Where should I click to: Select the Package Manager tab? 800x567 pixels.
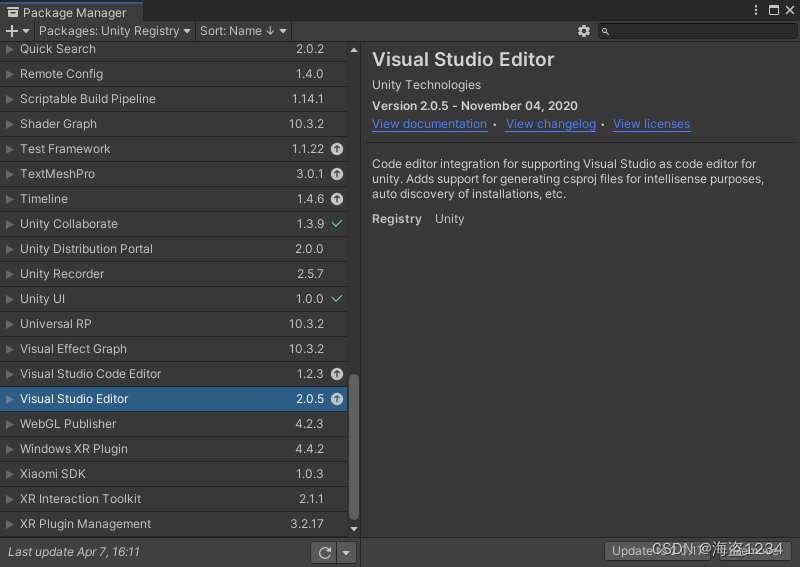(x=71, y=12)
